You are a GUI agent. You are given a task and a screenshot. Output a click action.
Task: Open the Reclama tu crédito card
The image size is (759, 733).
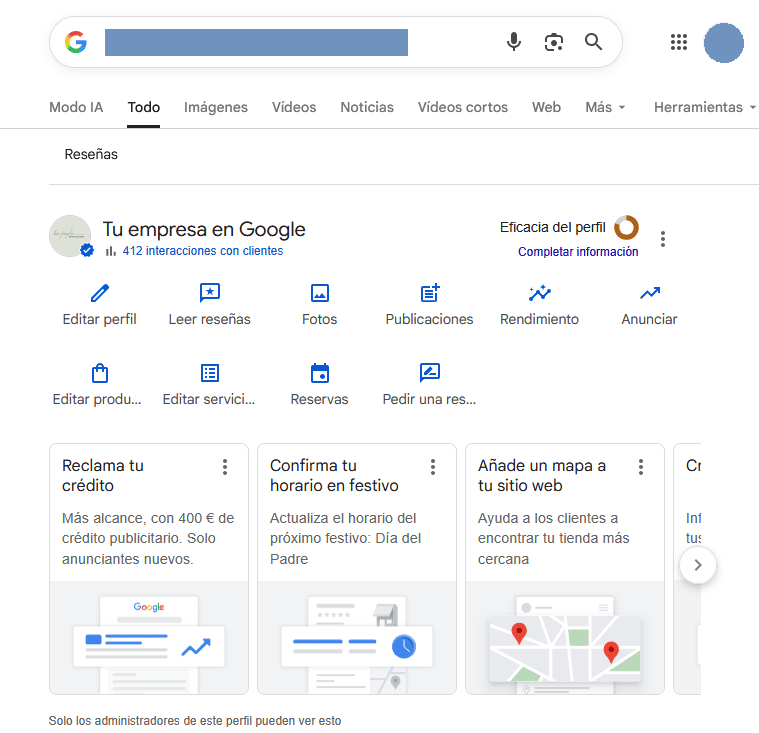tap(149, 569)
